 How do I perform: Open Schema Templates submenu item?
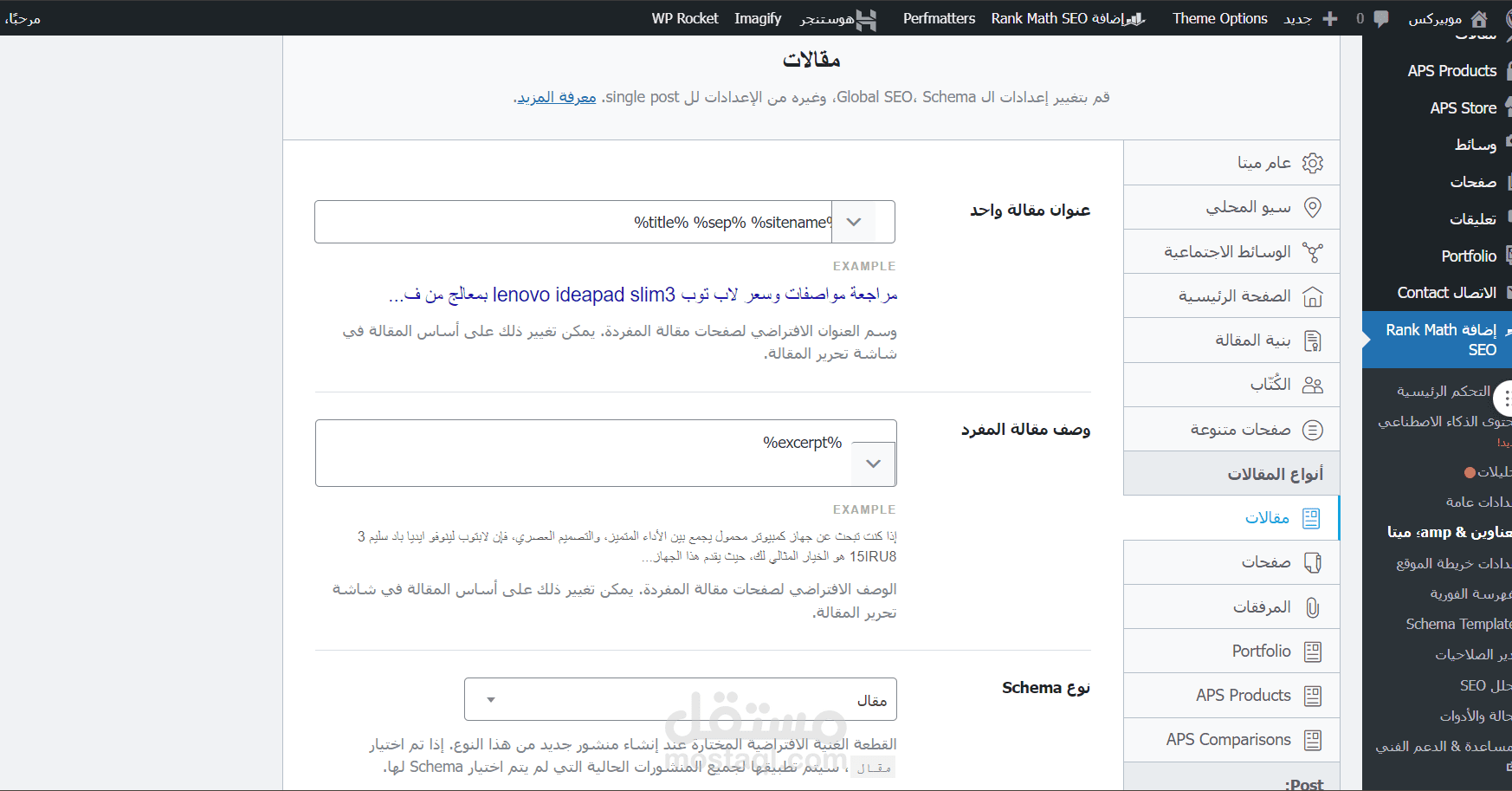[1458, 624]
